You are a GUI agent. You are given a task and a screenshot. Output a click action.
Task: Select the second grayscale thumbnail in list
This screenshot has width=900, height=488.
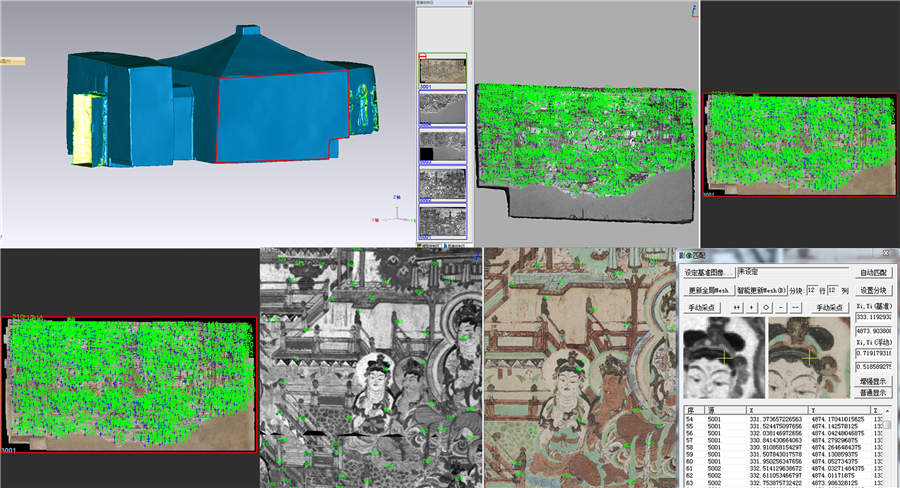pos(442,145)
